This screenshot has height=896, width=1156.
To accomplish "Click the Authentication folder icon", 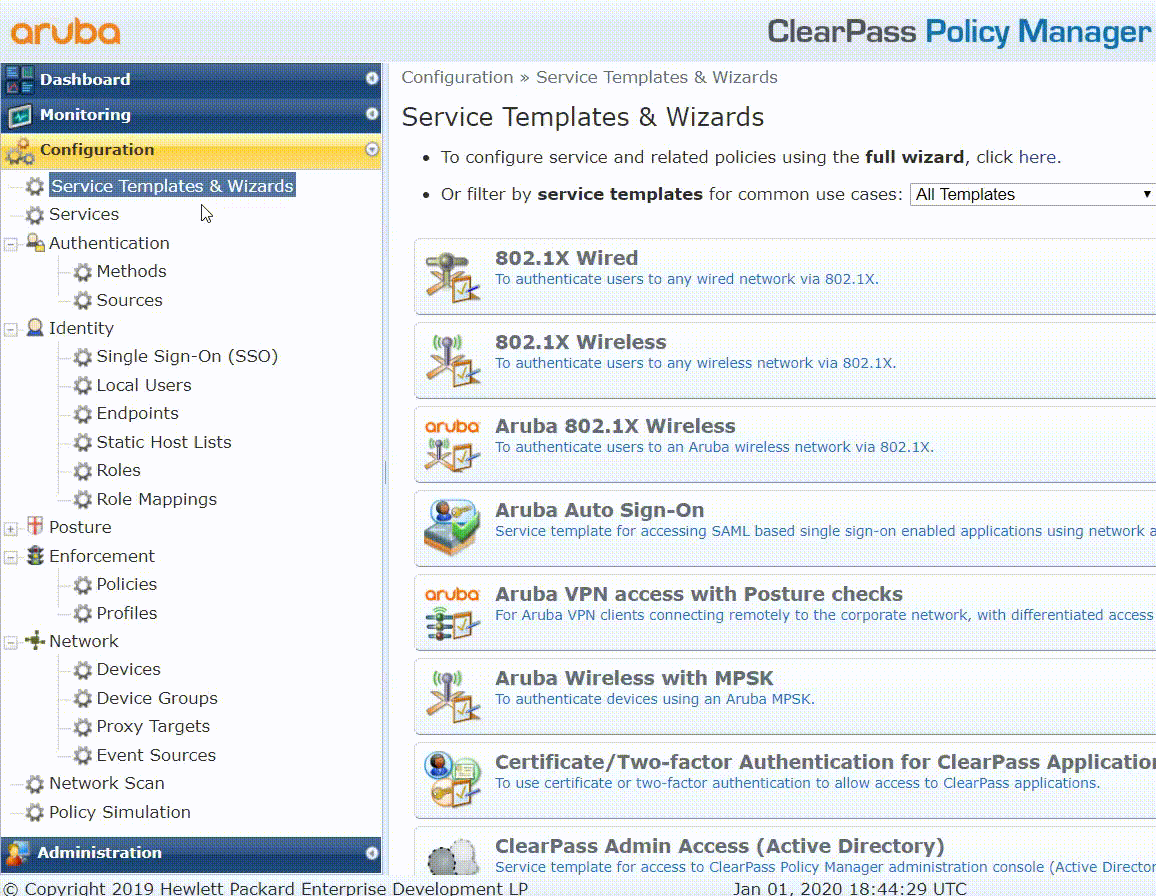I will click(x=35, y=243).
